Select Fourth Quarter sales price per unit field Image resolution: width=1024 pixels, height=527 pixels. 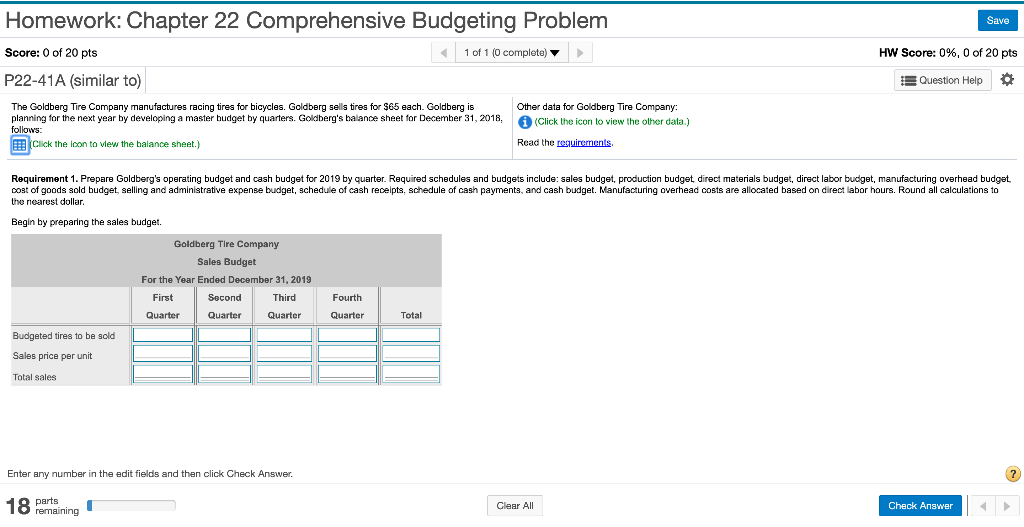[x=347, y=353]
